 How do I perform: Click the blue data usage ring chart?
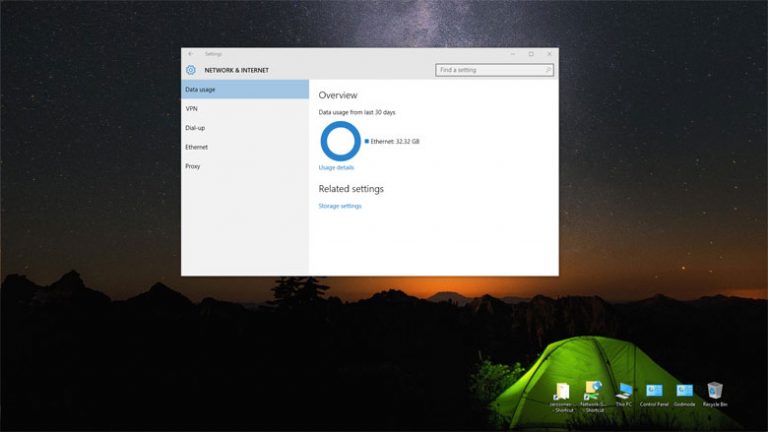(x=340, y=141)
